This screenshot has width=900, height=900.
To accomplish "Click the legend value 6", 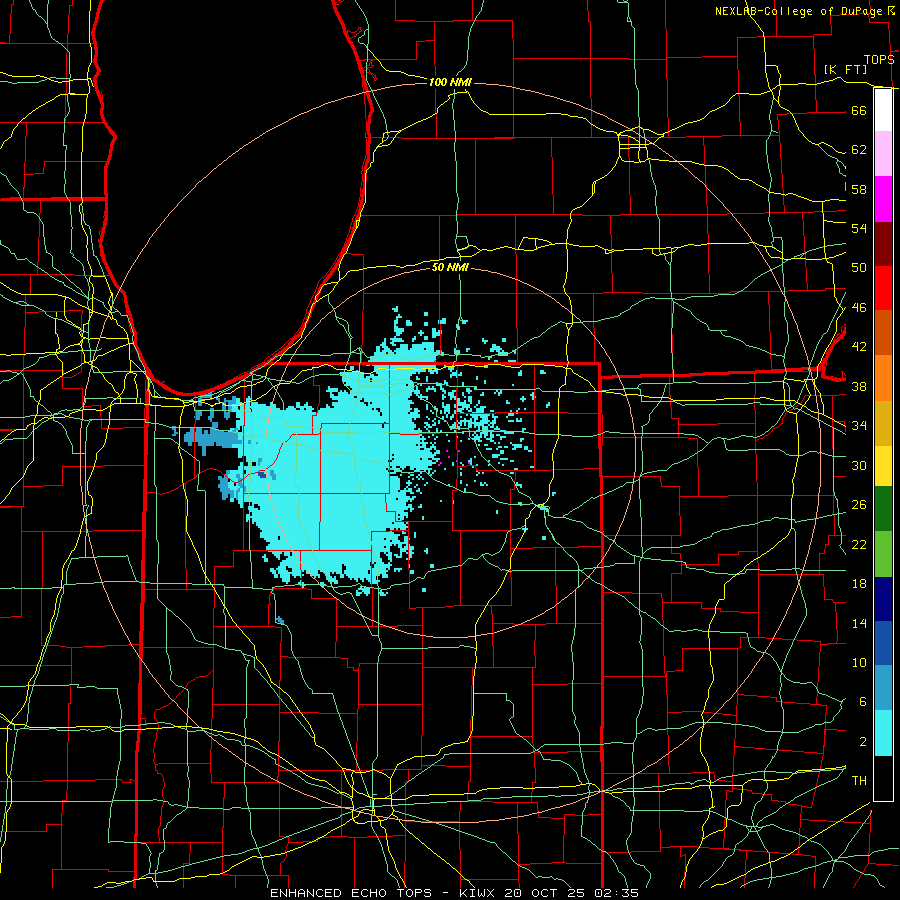I will (862, 702).
